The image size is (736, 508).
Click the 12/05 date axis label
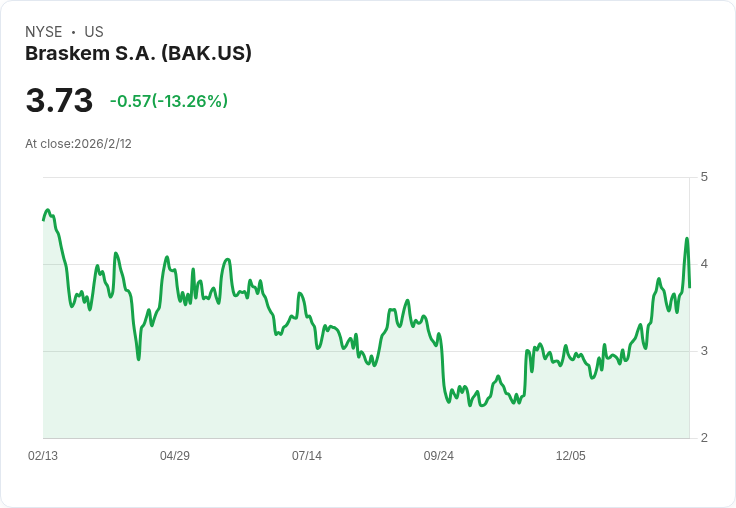571,456
